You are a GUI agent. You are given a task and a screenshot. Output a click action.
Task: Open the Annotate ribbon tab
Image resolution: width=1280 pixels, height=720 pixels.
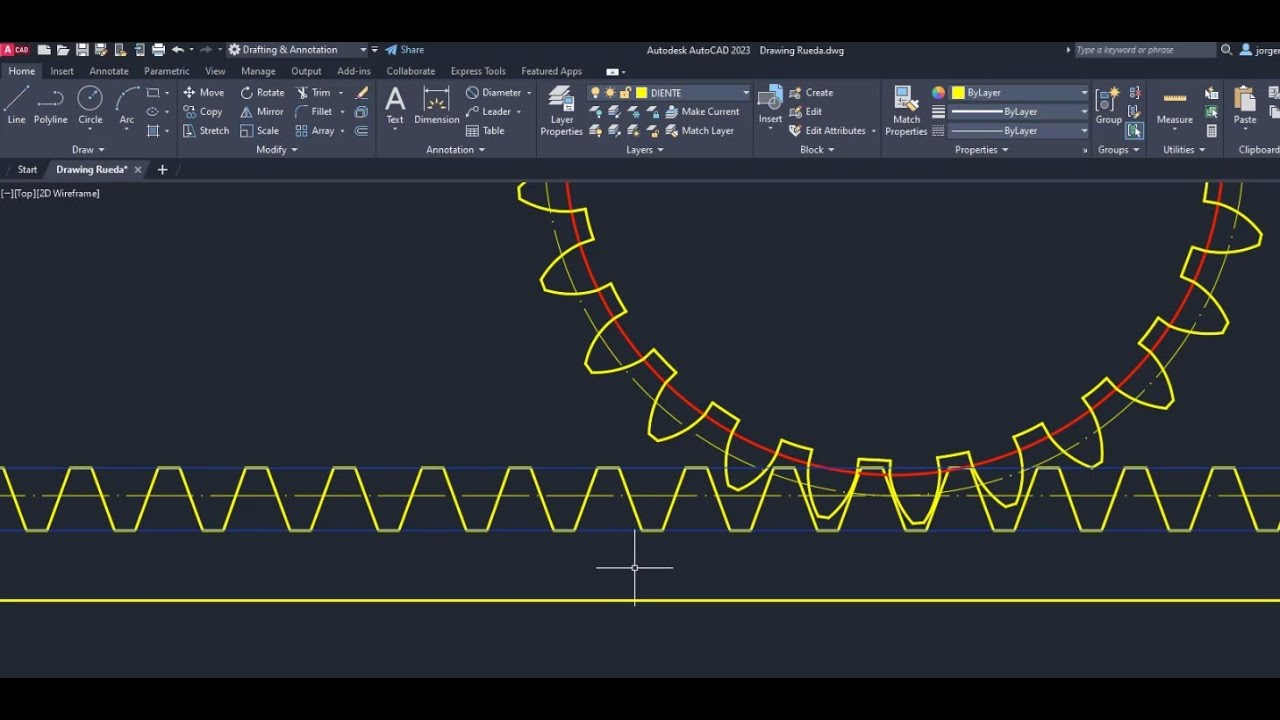coord(109,71)
